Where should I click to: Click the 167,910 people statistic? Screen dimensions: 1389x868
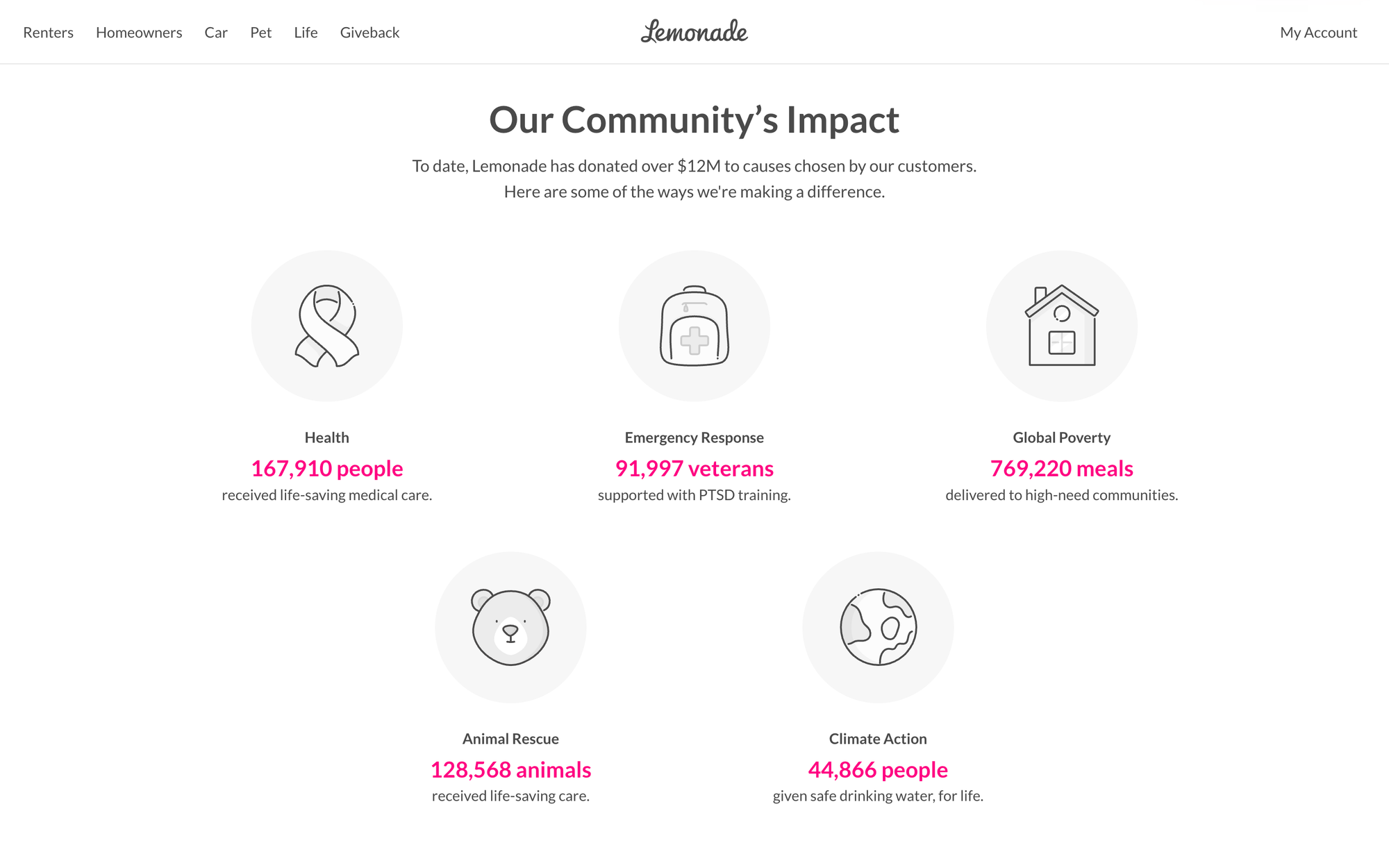tap(327, 469)
